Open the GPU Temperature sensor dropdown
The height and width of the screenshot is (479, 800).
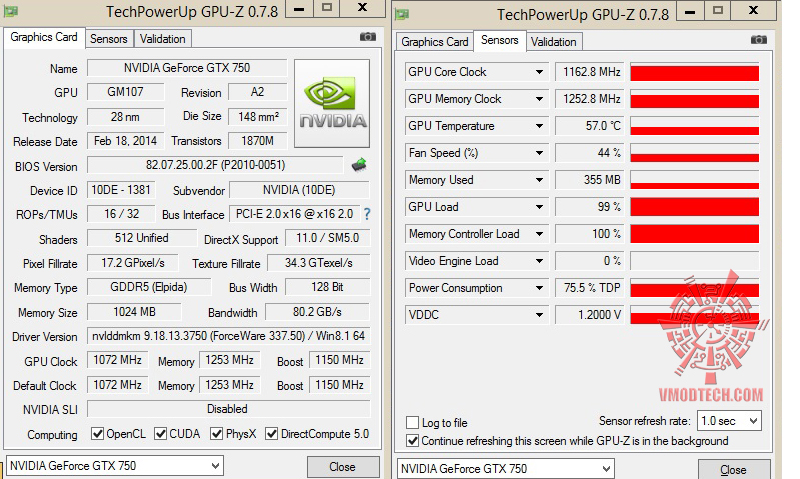coord(539,126)
